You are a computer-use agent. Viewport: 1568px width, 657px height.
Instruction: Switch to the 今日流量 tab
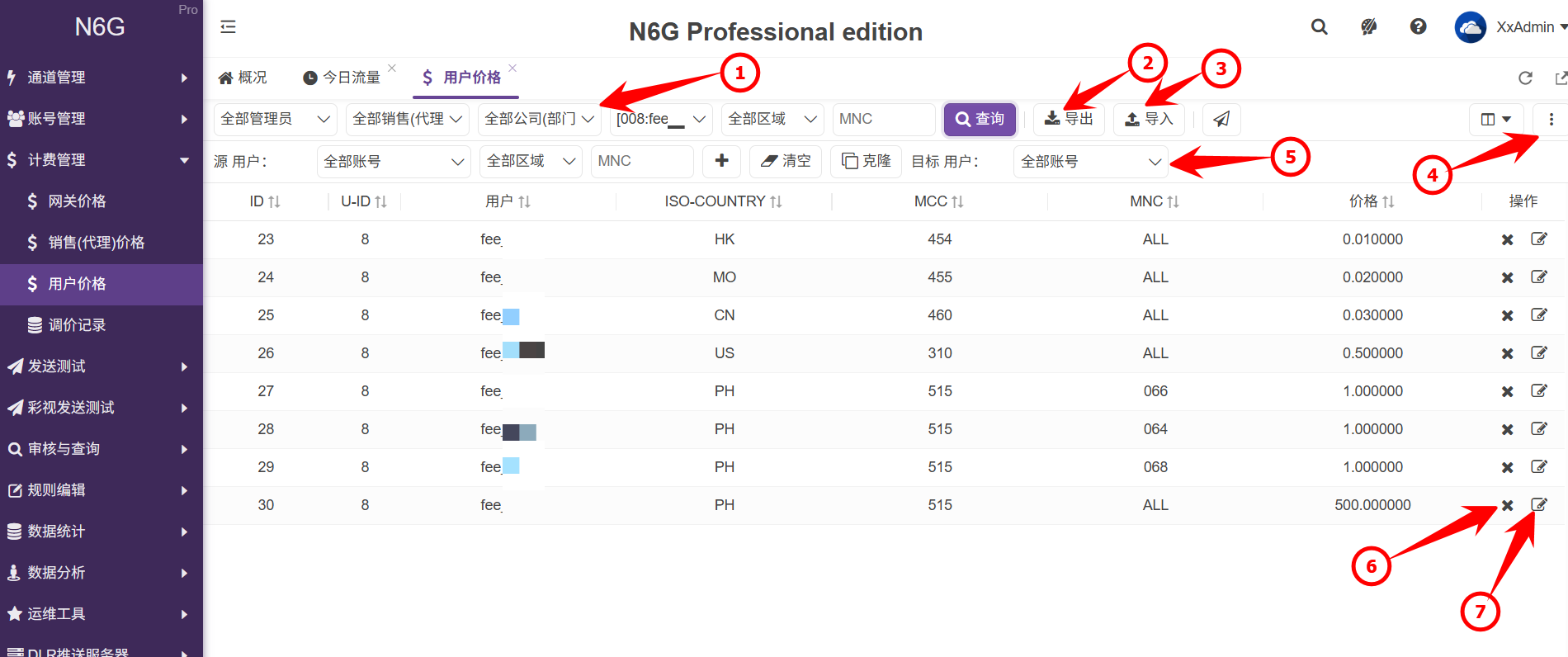[x=342, y=78]
